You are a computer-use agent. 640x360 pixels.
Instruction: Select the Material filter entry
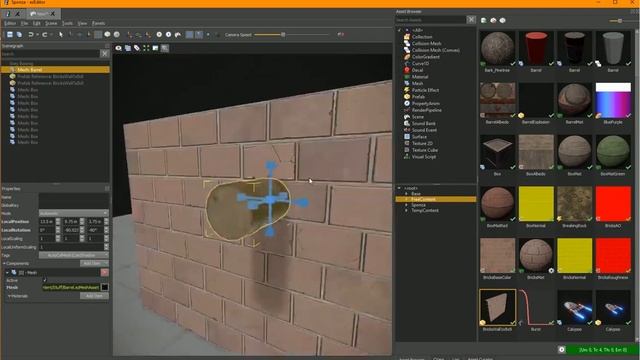[x=420, y=77]
